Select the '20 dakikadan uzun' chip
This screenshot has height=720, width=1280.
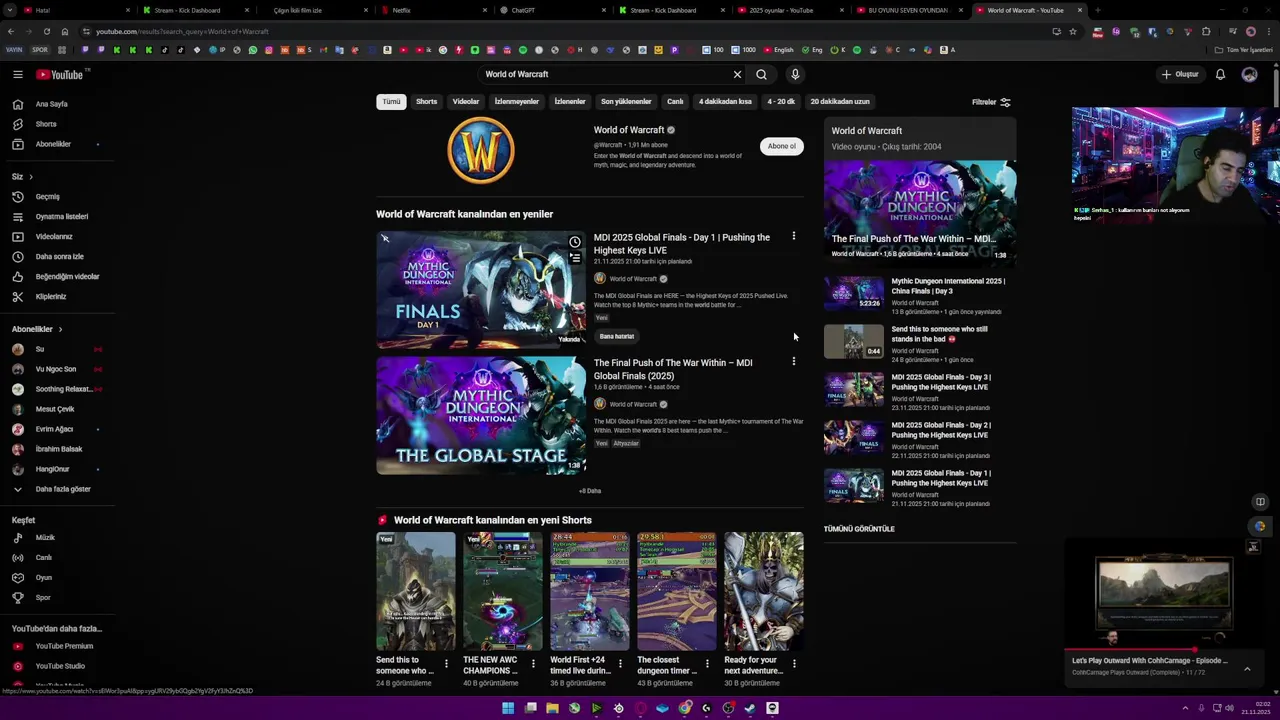click(840, 101)
